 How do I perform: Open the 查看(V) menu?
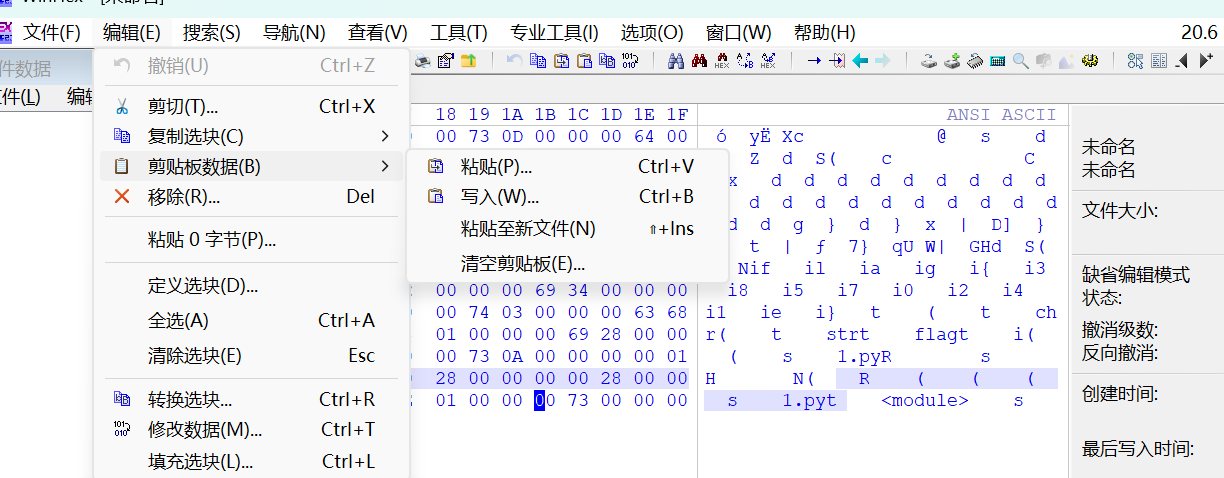click(x=378, y=32)
